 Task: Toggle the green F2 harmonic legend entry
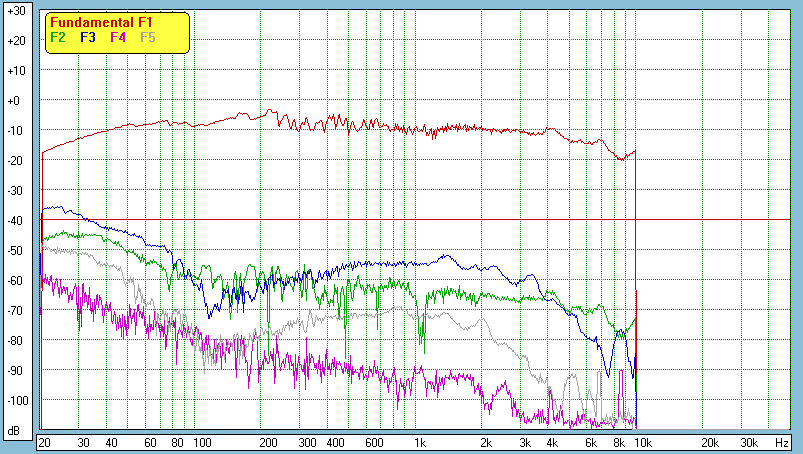[x=57, y=37]
